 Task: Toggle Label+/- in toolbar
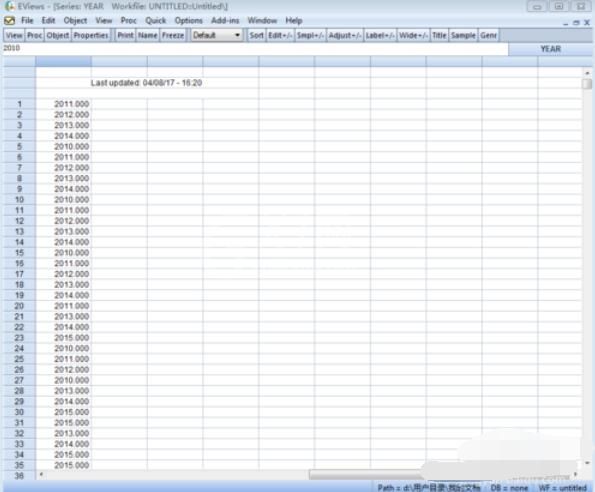(380, 35)
